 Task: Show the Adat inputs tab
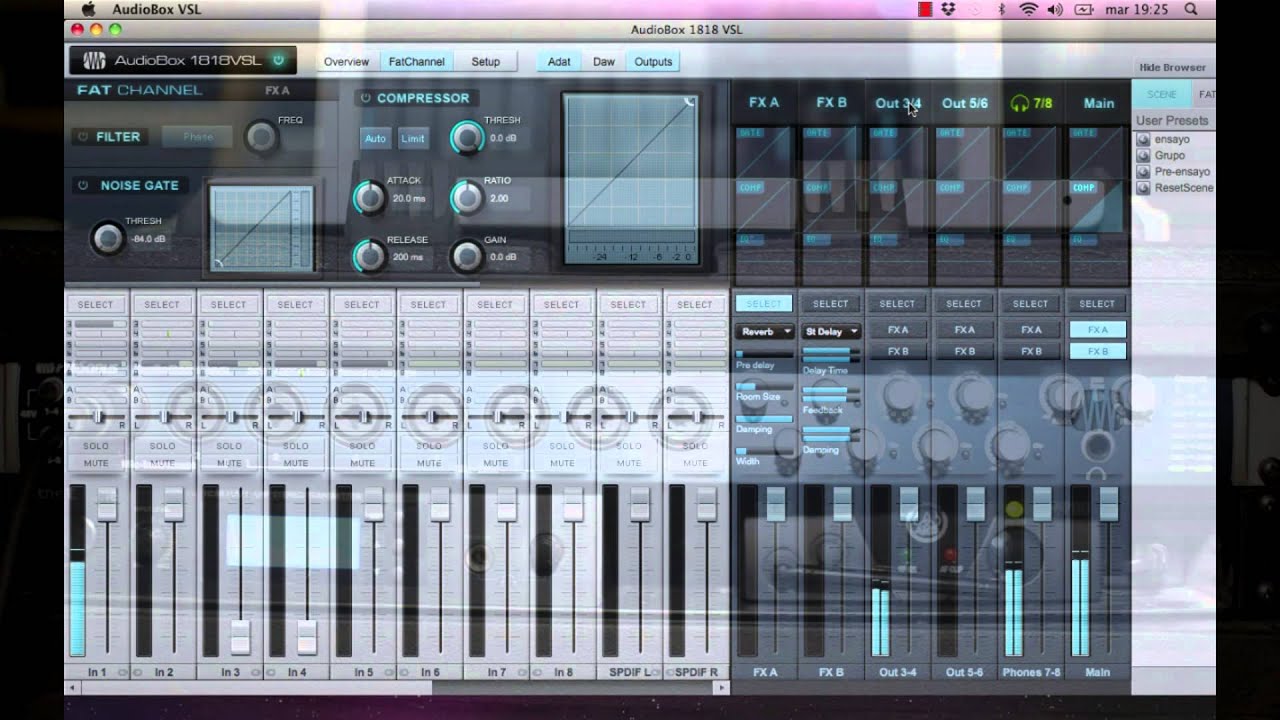tap(559, 62)
